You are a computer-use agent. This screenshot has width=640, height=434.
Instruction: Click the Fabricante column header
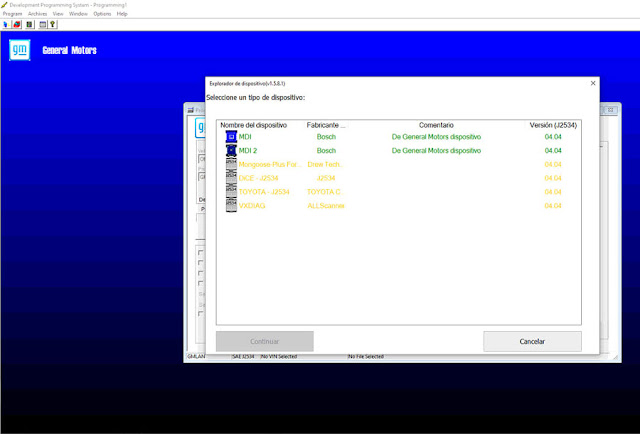coord(326,125)
